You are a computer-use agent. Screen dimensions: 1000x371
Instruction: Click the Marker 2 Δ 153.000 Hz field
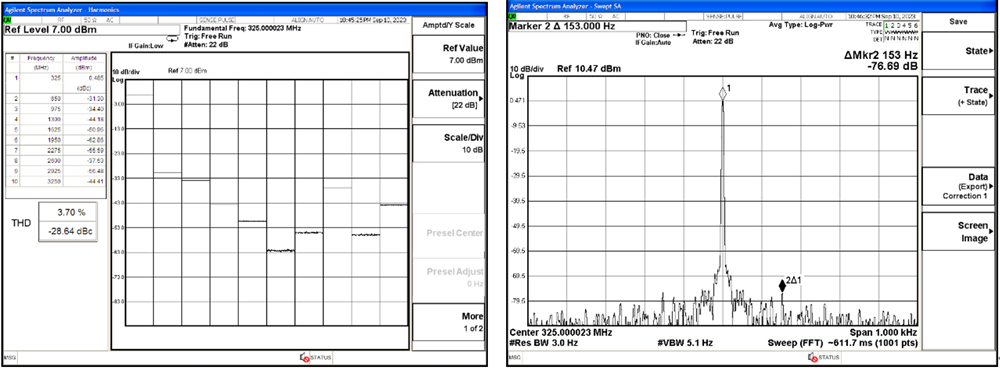[x=598, y=25]
